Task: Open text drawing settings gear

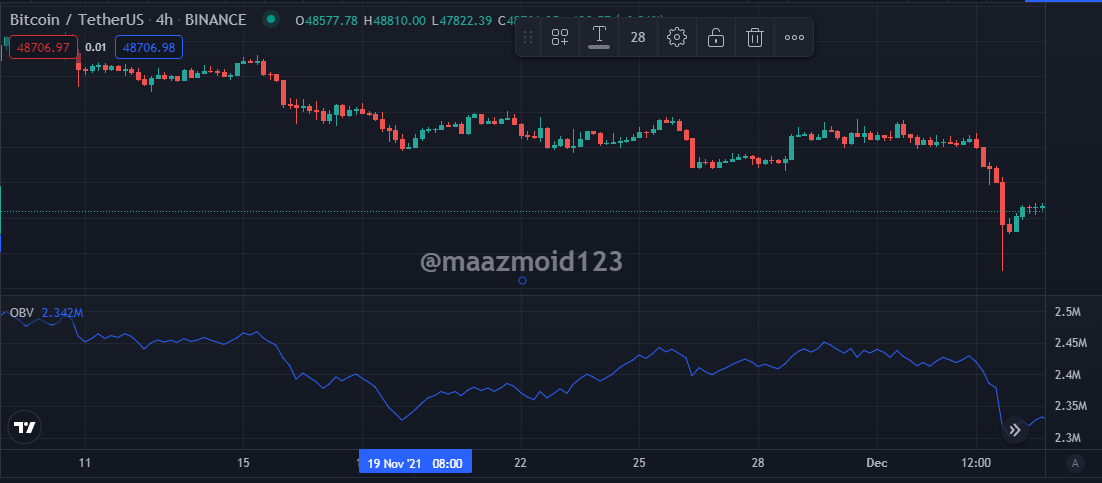Action: click(677, 37)
